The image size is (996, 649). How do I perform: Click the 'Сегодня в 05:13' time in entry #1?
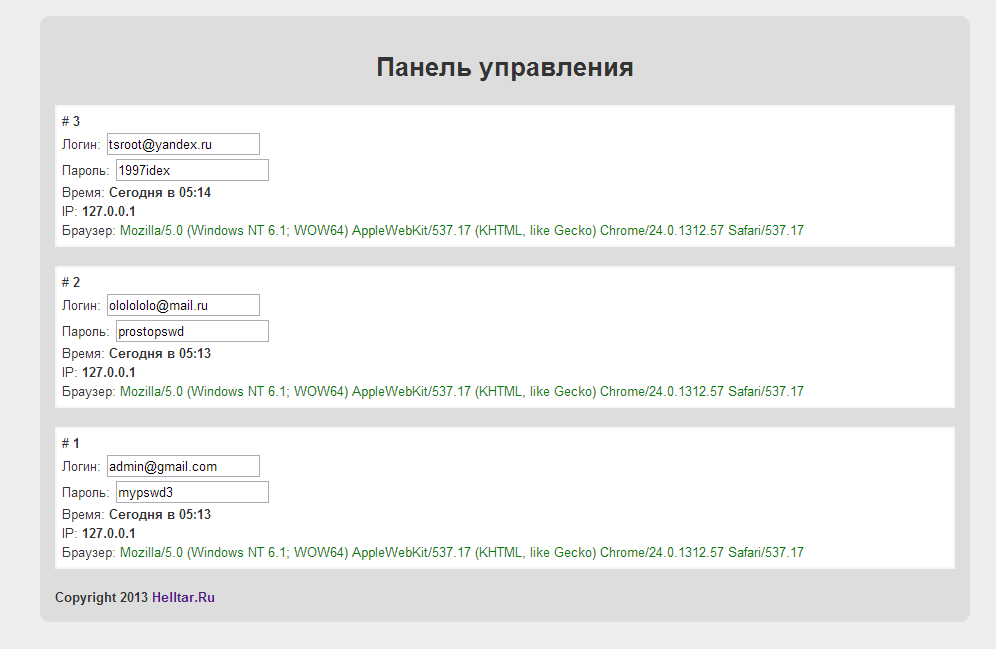(x=159, y=514)
